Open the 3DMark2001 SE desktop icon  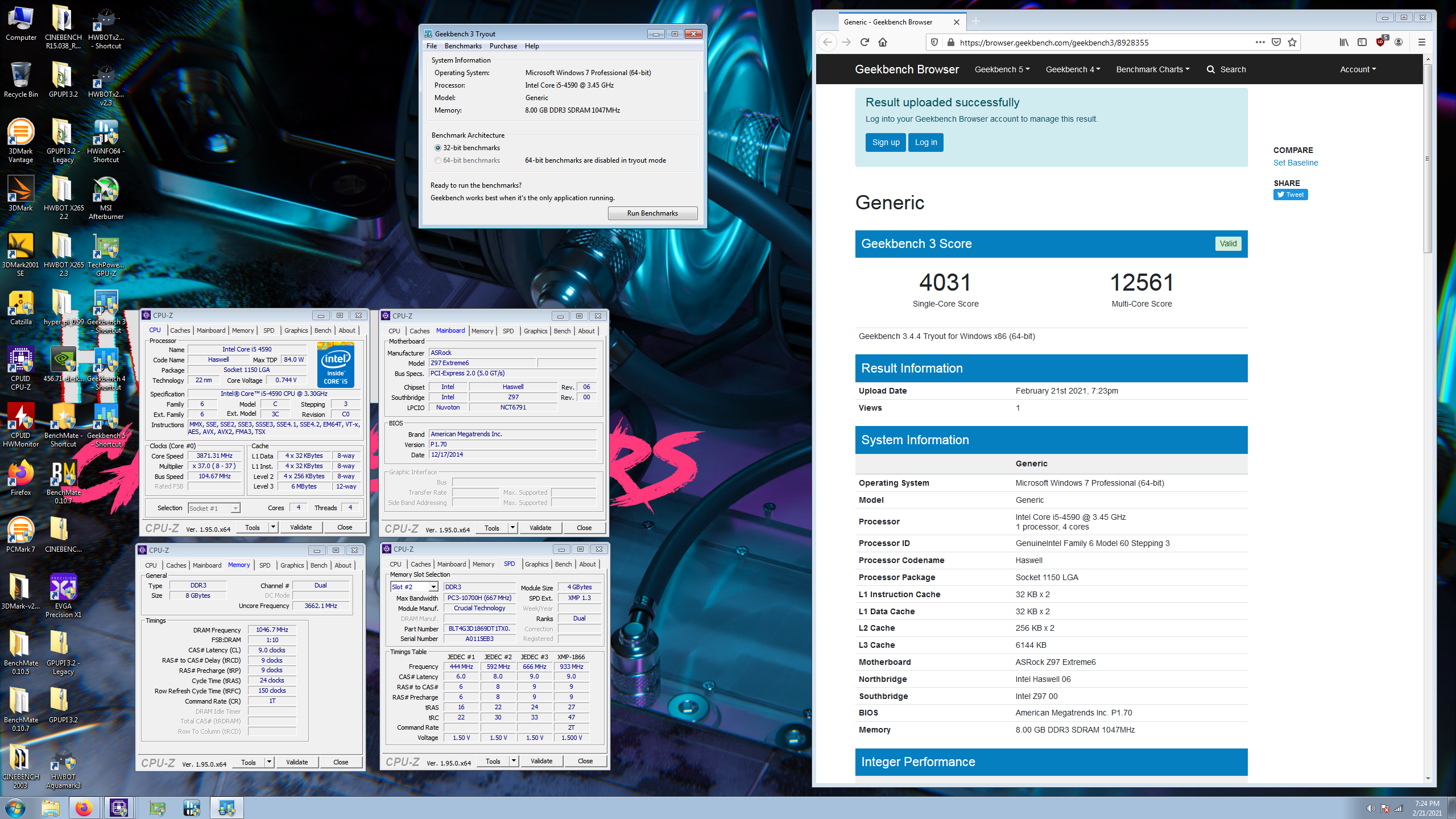(20, 254)
